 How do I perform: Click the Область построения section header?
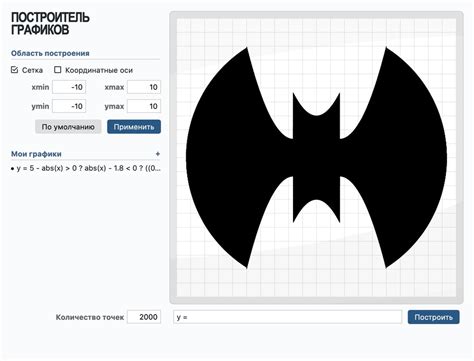(50, 53)
